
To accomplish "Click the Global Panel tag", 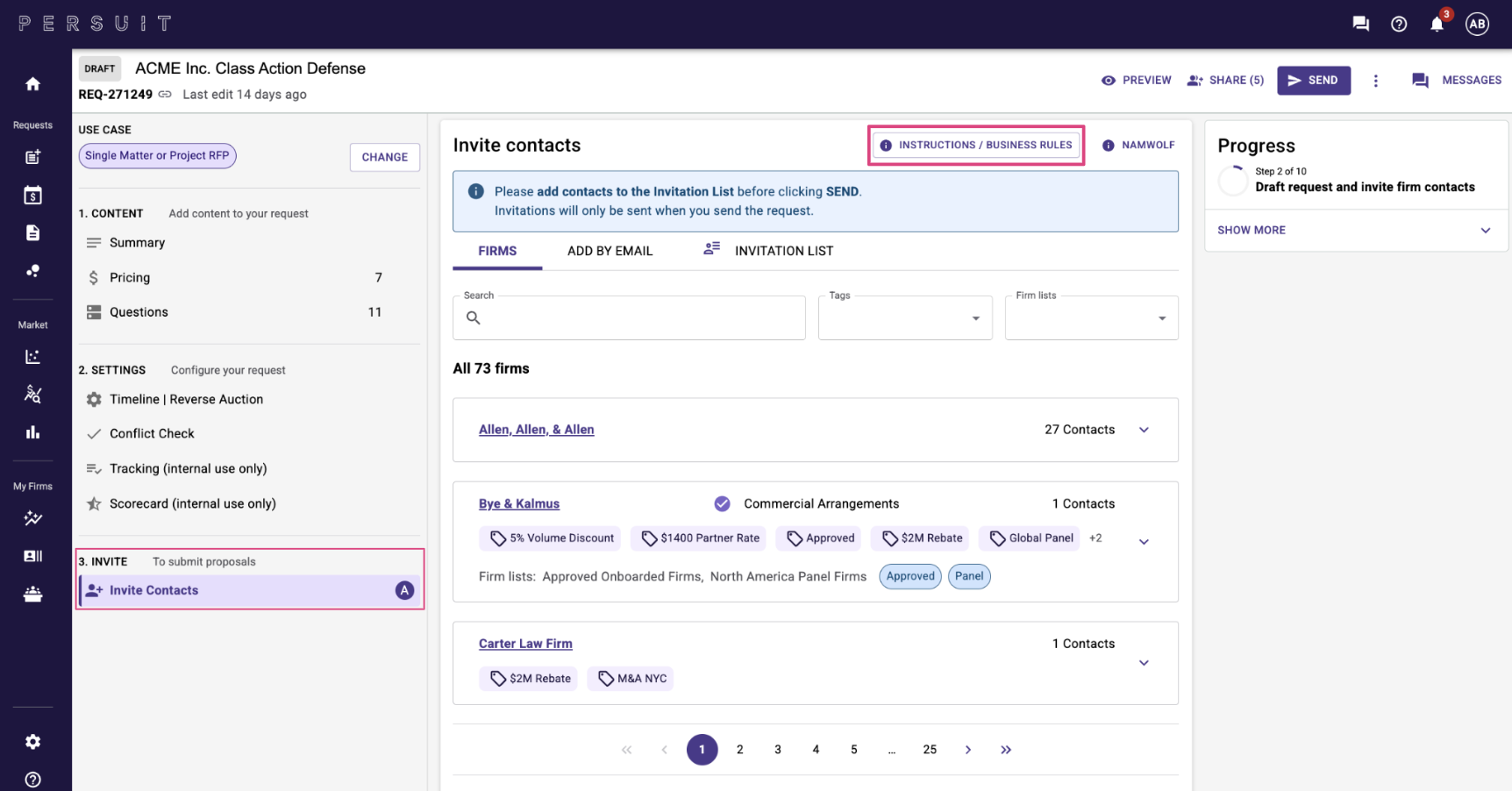I will click(1029, 538).
